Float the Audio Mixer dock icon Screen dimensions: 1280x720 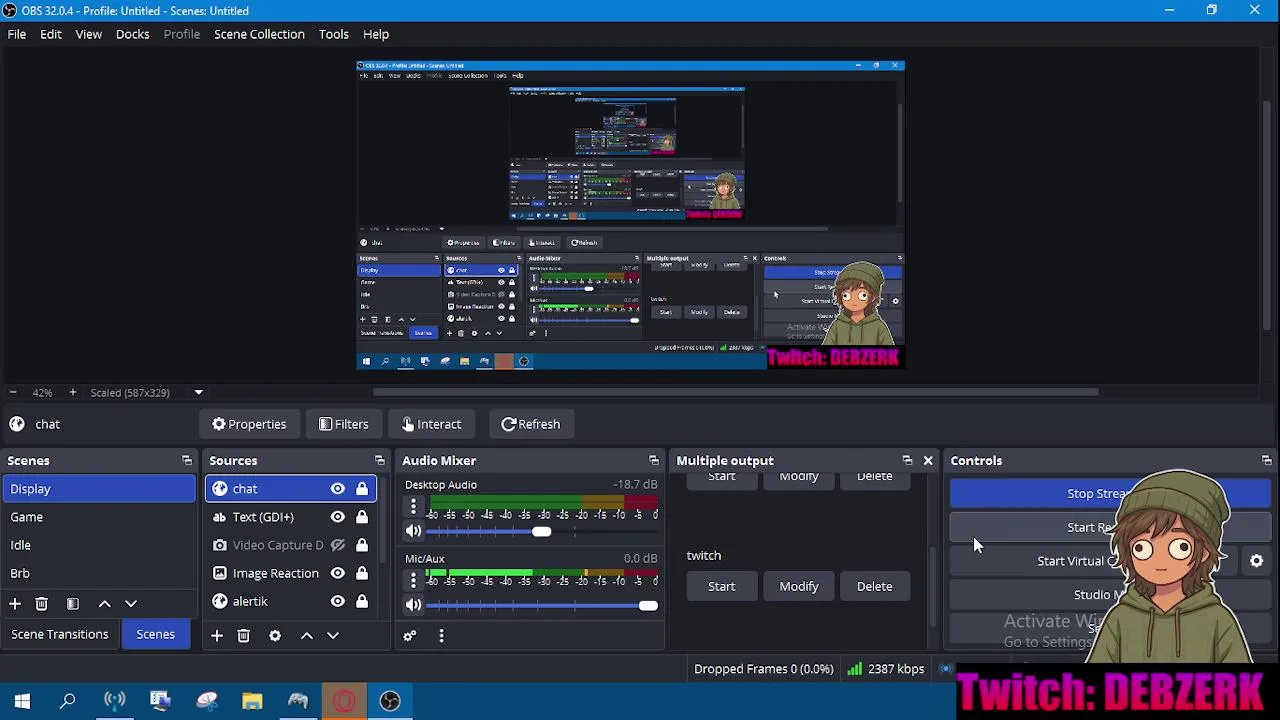[654, 461]
